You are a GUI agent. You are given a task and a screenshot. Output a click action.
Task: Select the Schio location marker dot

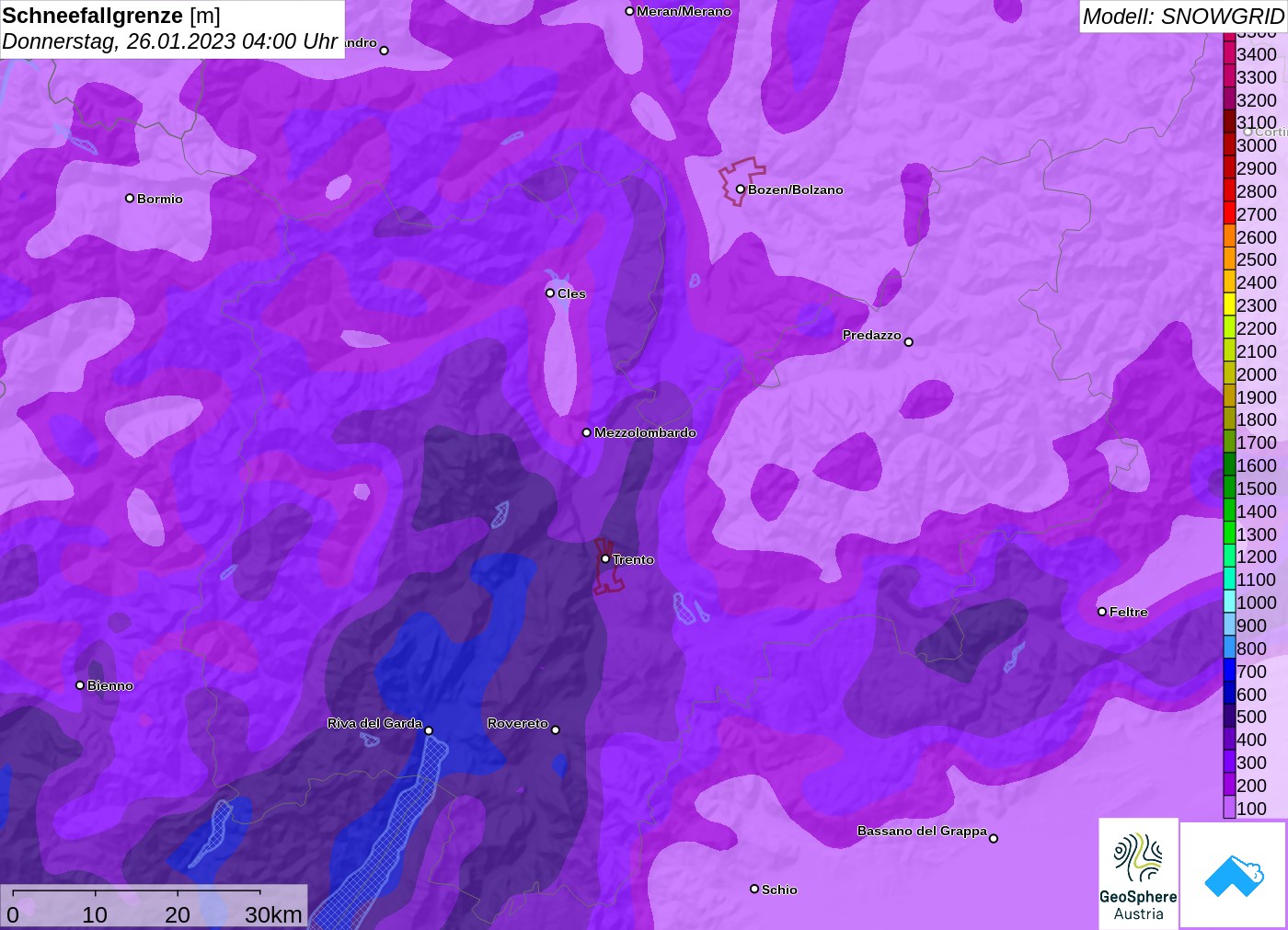pos(754,889)
